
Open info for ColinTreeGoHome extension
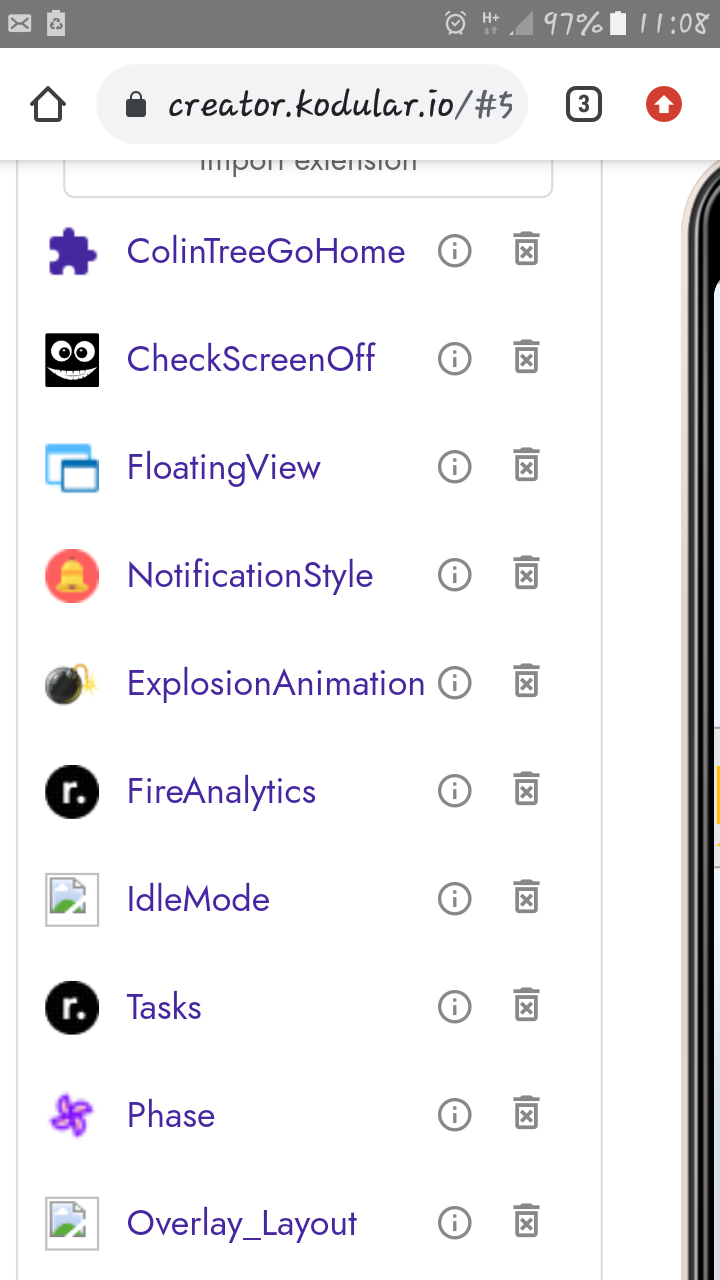pos(455,251)
